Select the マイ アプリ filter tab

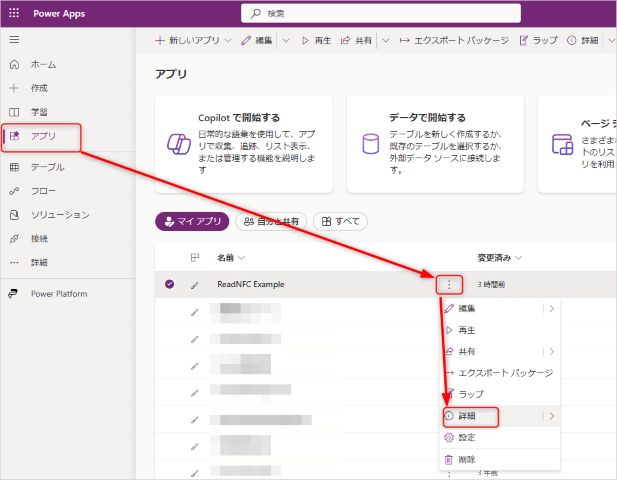[x=192, y=222]
